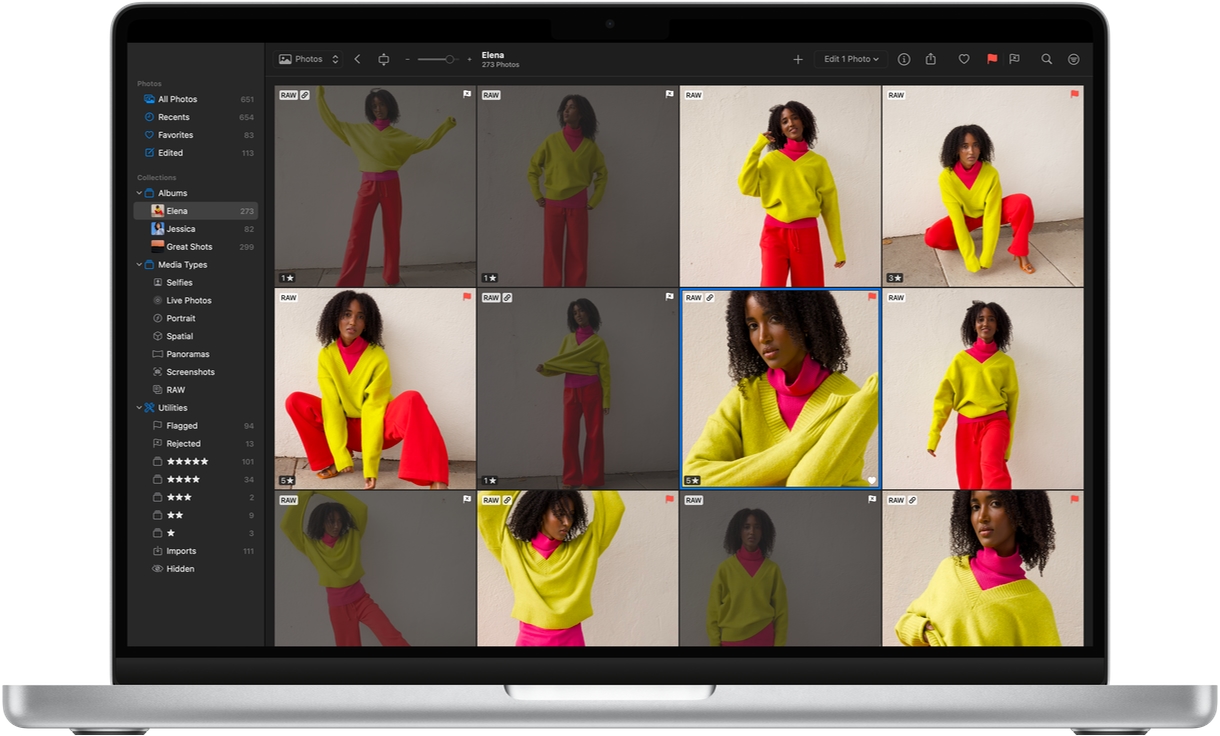Click the add (+) button in toolbar
The image size is (1220, 736).
pyautogui.click(x=798, y=59)
